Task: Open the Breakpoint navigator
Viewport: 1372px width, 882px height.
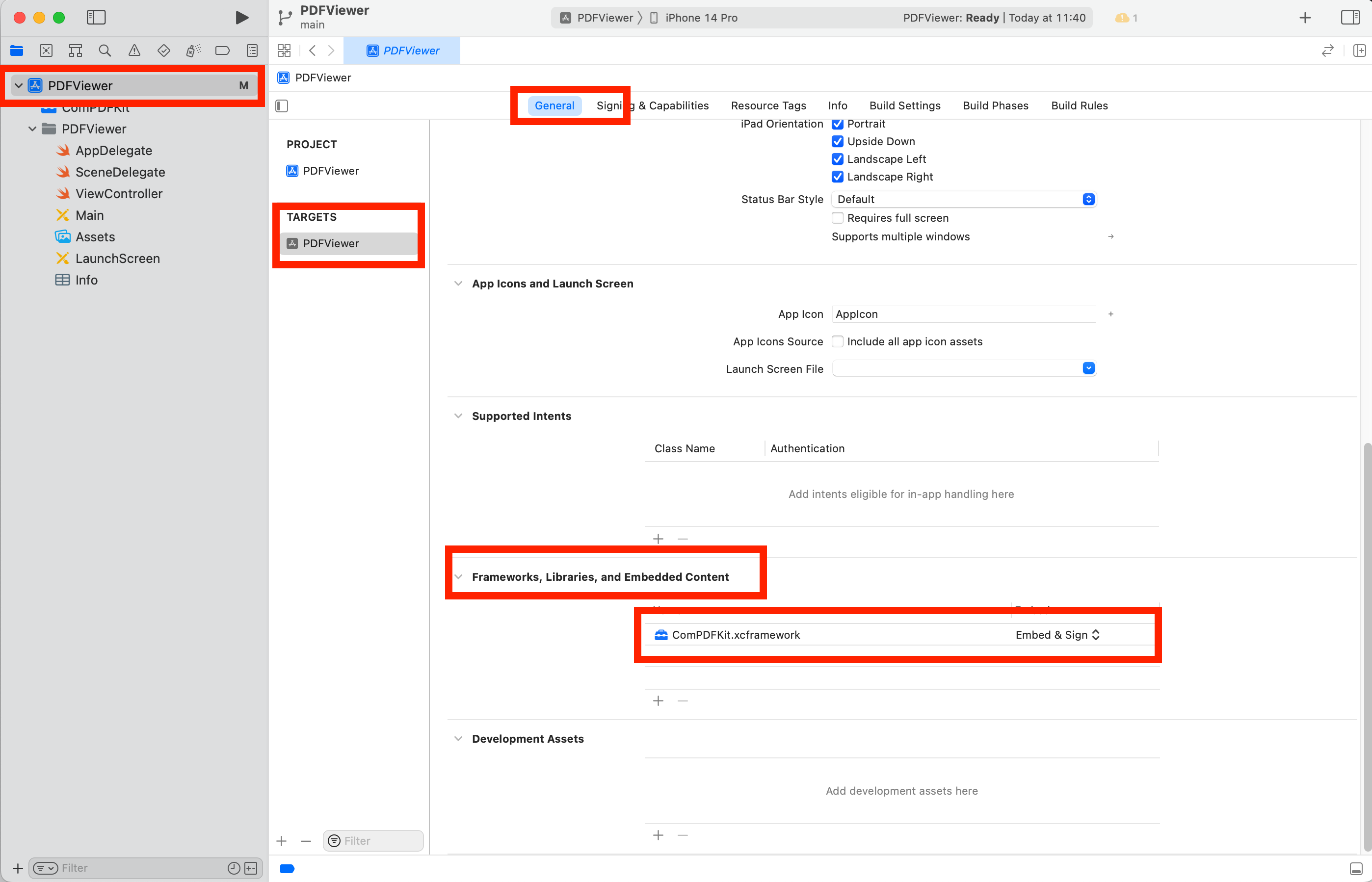Action: 222,51
